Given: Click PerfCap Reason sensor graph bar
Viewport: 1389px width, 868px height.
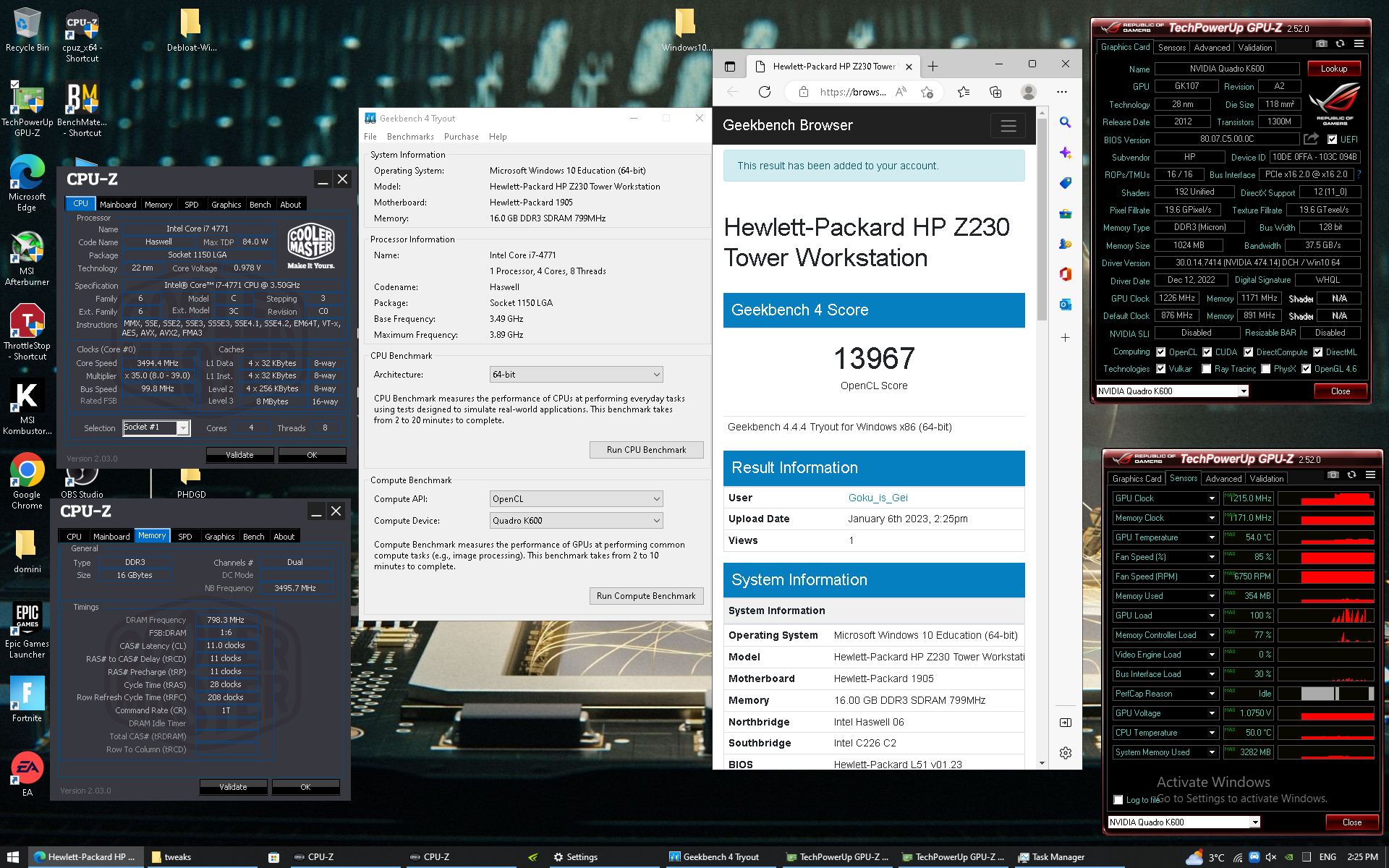Looking at the screenshot, I should 1325,694.
